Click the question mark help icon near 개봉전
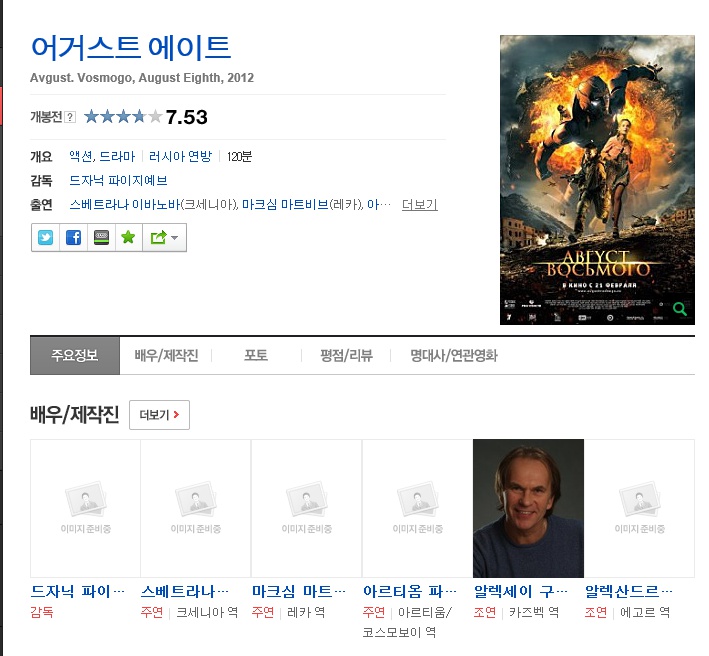Image resolution: width=709 pixels, height=656 pixels. [70, 117]
